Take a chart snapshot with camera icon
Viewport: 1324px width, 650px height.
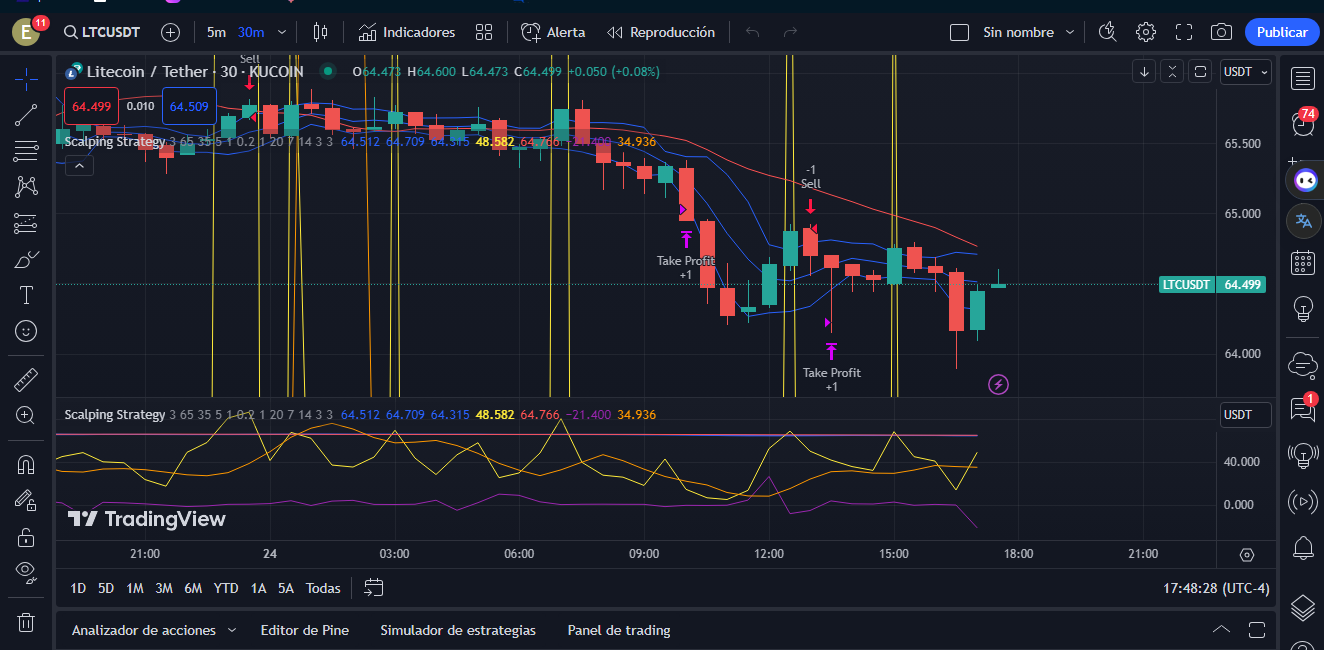point(1221,32)
